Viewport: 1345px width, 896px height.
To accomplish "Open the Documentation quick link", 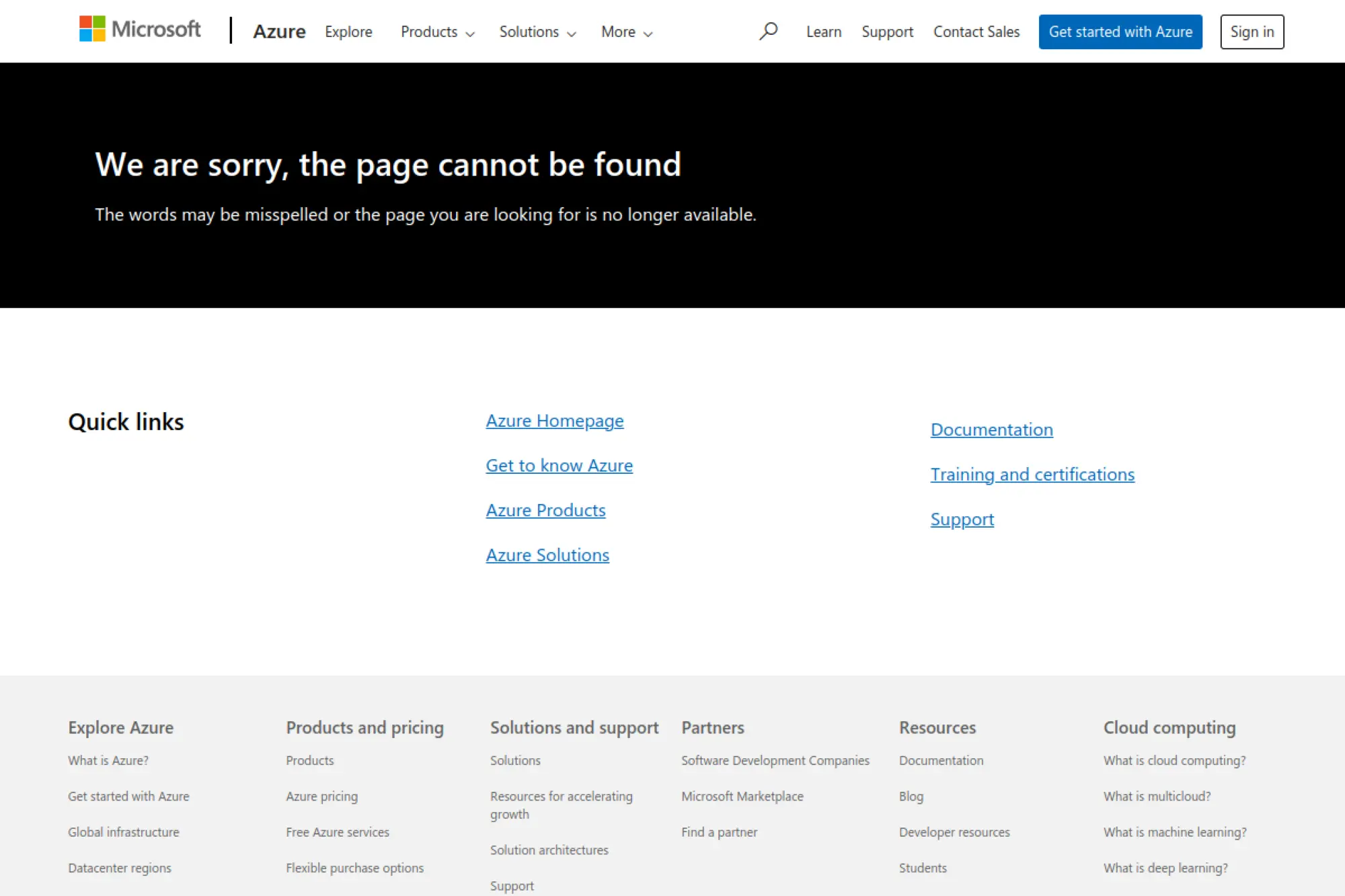I will pyautogui.click(x=991, y=430).
